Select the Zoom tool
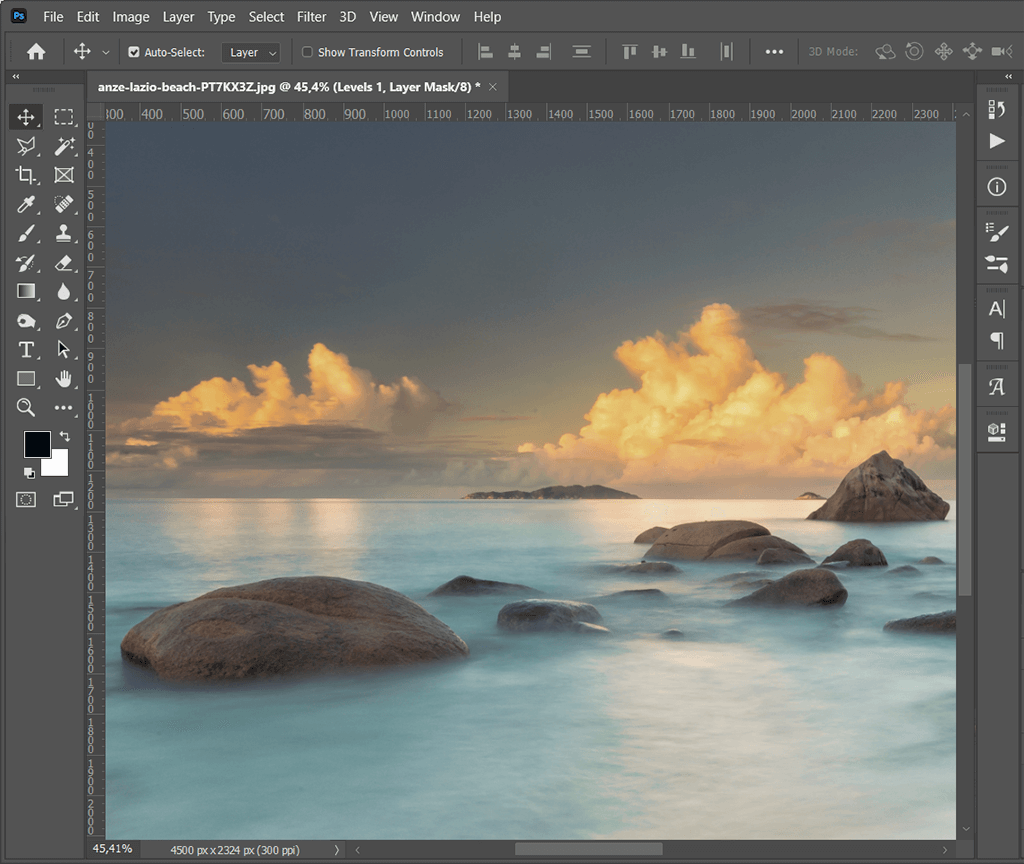The width and height of the screenshot is (1024, 864). click(25, 408)
